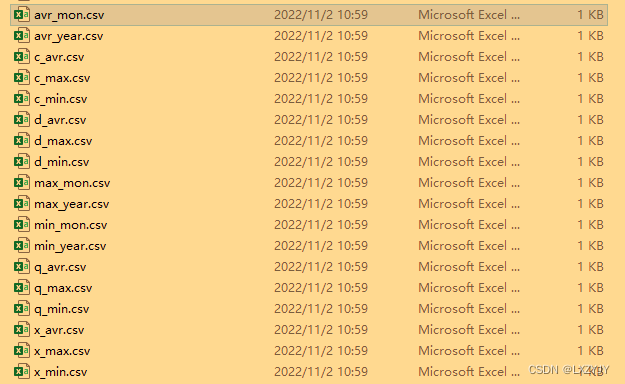The width and height of the screenshot is (625, 384).
Task: Click the Microsoft Excel type of min_mon.csv
Action: pyautogui.click(x=469, y=225)
